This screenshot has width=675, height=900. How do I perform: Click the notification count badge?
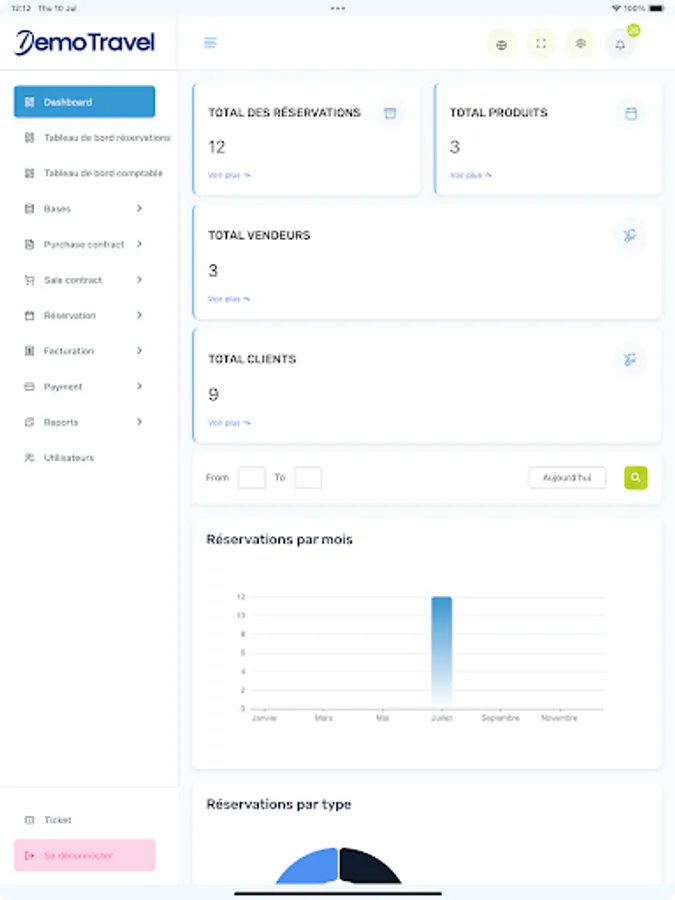click(634, 30)
